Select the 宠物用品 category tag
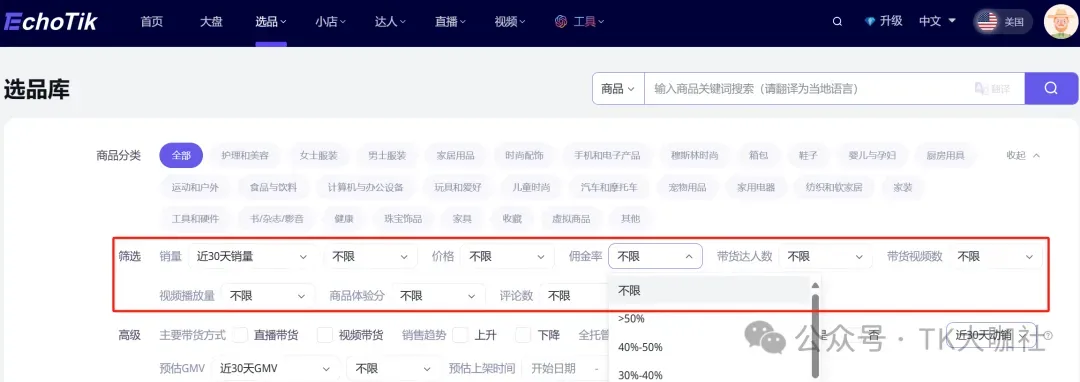This screenshot has width=1080, height=382. tap(687, 187)
